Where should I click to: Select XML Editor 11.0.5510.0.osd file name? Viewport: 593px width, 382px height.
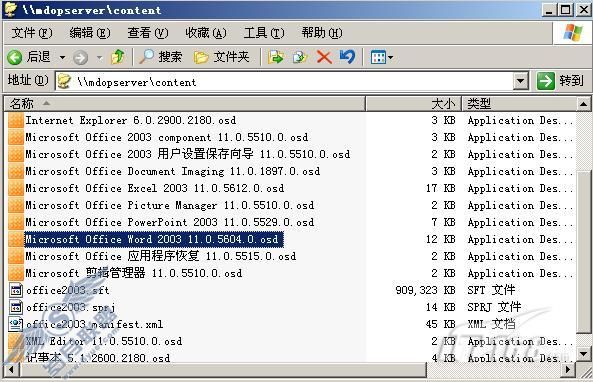(x=104, y=342)
